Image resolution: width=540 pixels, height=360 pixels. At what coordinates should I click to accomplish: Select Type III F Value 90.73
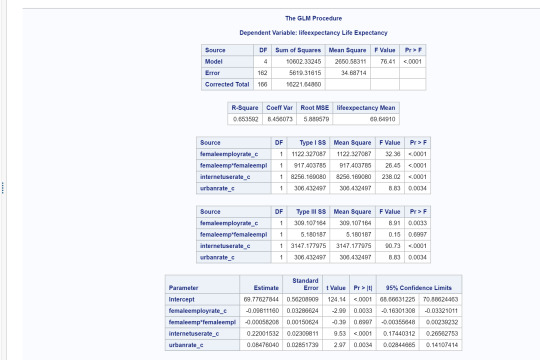click(x=393, y=246)
